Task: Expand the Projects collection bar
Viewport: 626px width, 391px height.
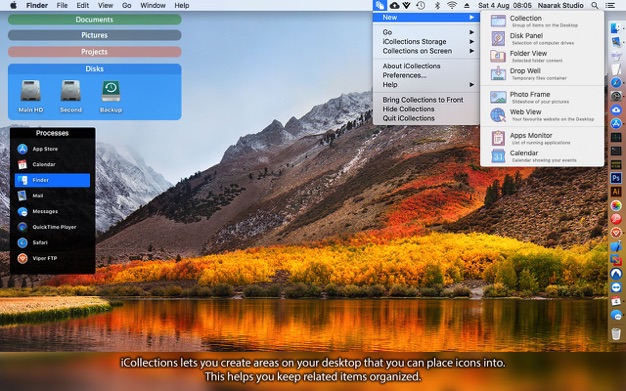Action: tap(95, 52)
